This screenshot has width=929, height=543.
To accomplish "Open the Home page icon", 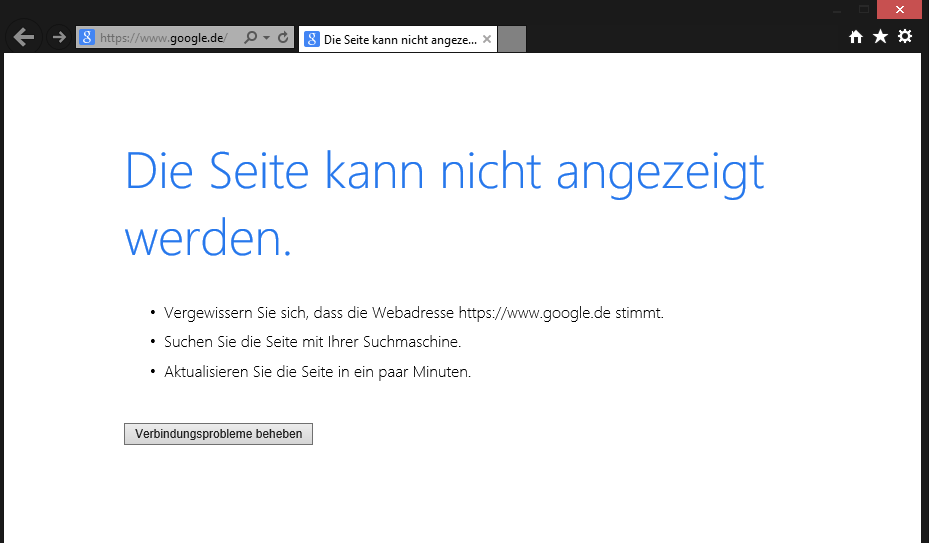I will click(856, 37).
